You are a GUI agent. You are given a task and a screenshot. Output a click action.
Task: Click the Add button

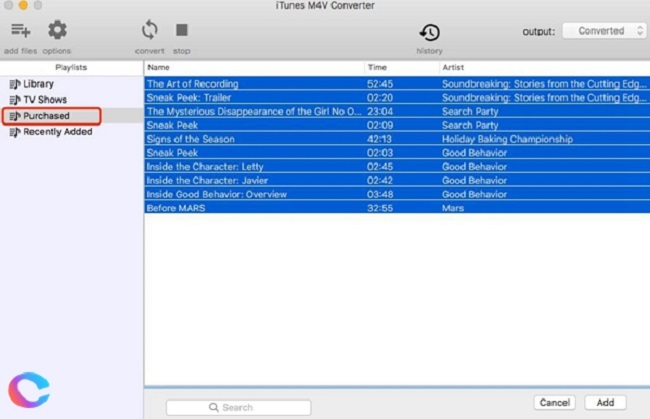pyautogui.click(x=605, y=402)
